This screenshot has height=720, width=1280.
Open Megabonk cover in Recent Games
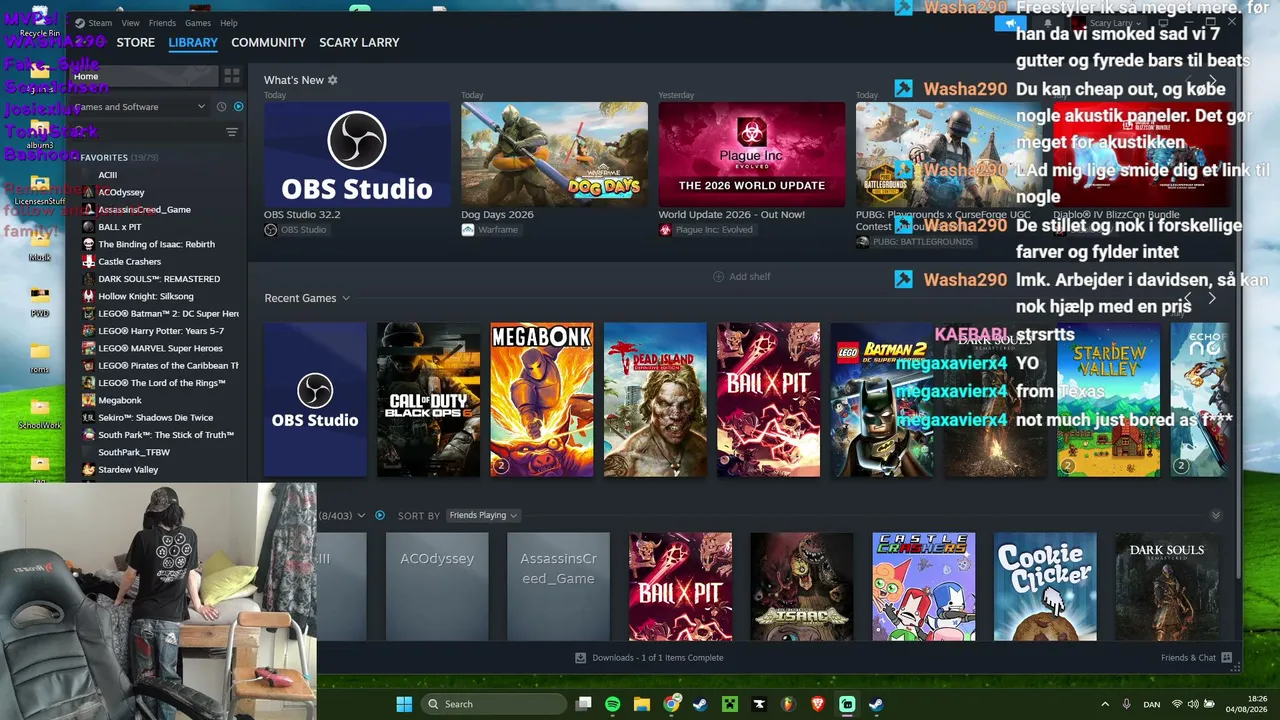[542, 399]
